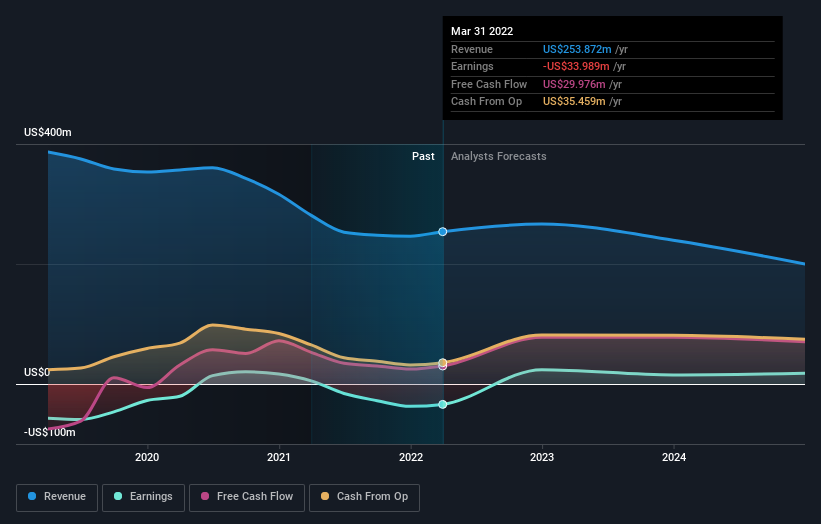Screen dimensions: 821x524
Task: Toggle the Cash From Op legend series
Action: pos(364,497)
